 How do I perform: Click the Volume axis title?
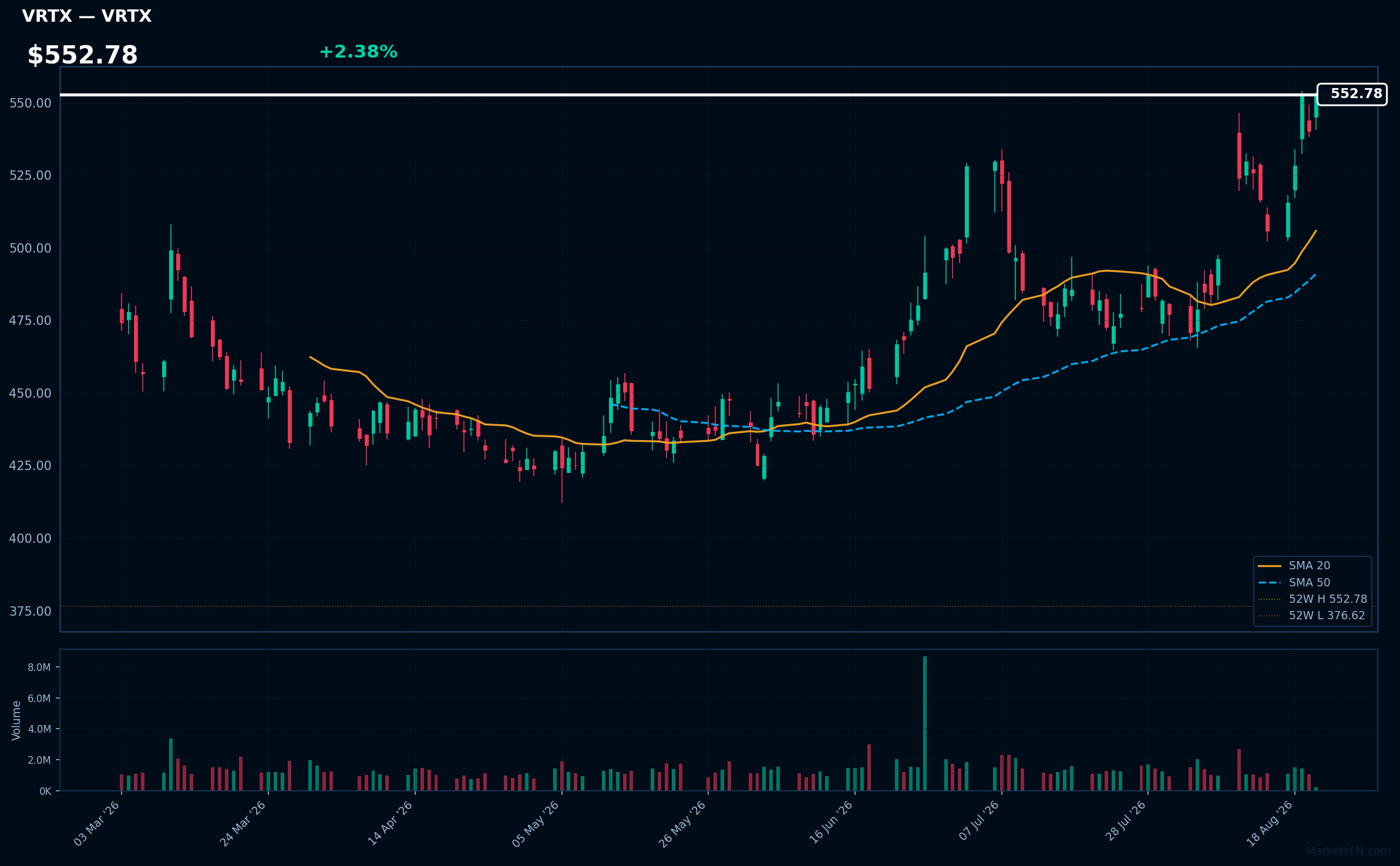tap(16, 720)
